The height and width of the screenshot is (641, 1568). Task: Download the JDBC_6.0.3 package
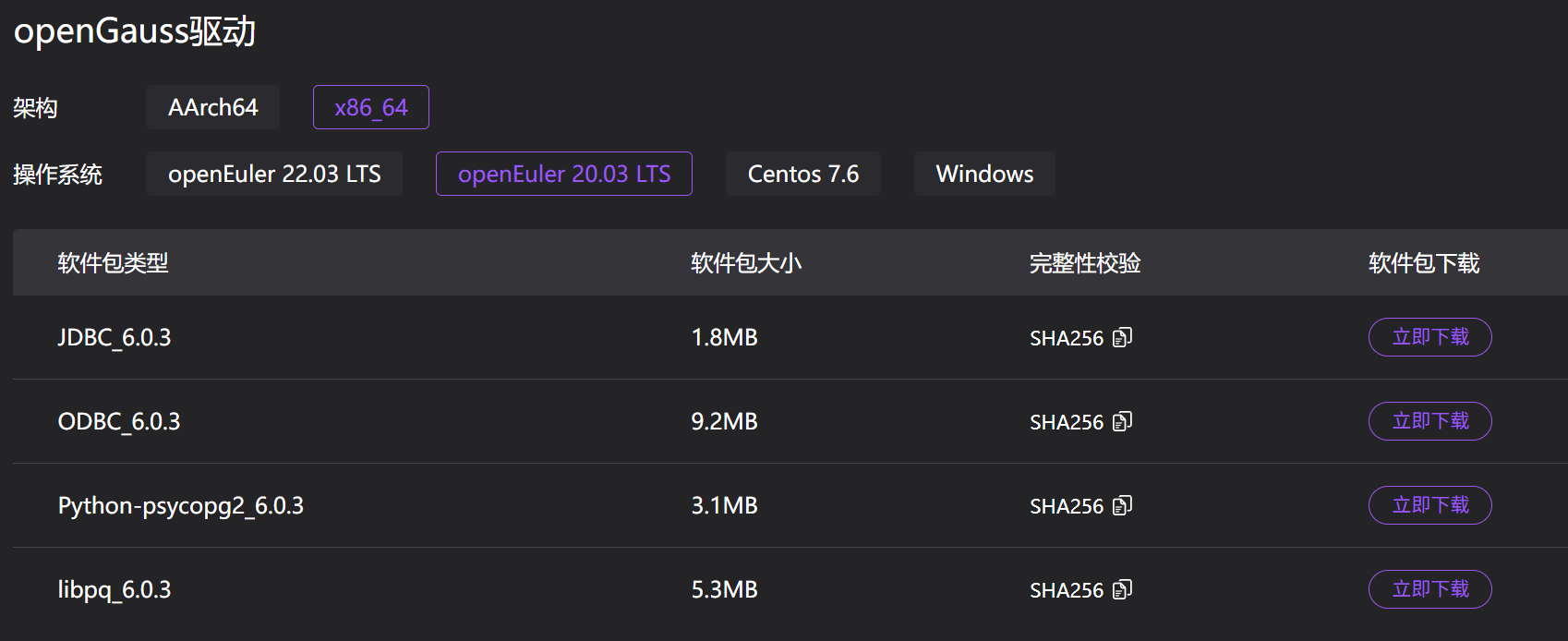click(1429, 337)
